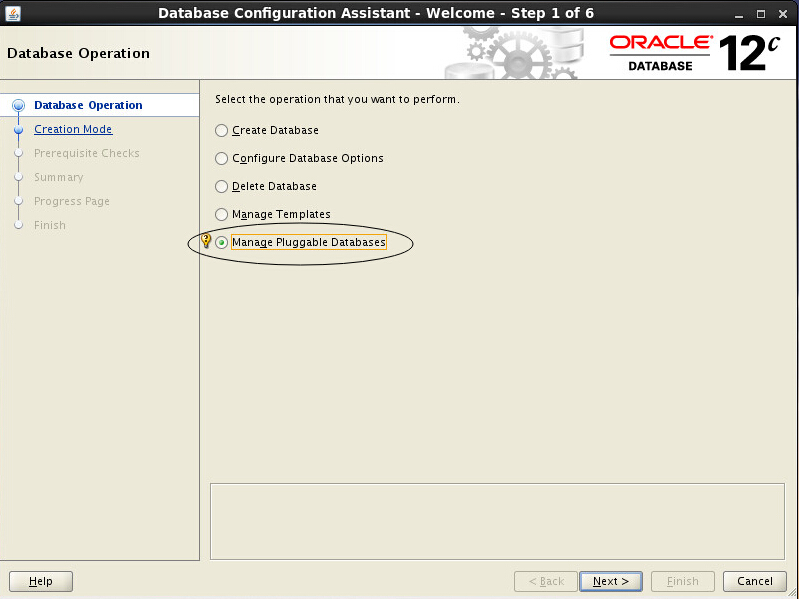Choose the Delete Database option

(x=221, y=186)
